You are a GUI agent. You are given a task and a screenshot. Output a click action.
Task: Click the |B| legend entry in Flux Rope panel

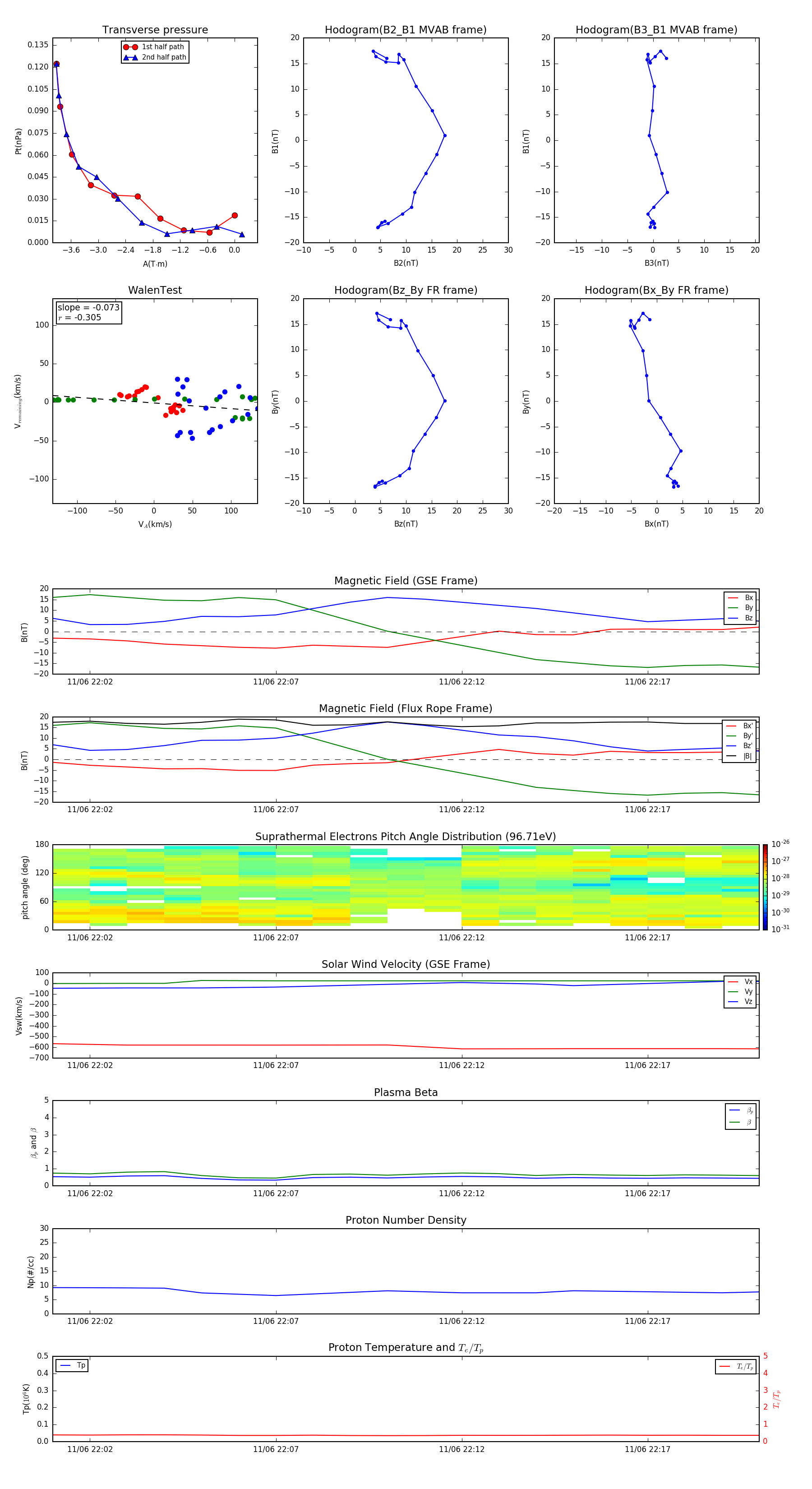click(740, 756)
